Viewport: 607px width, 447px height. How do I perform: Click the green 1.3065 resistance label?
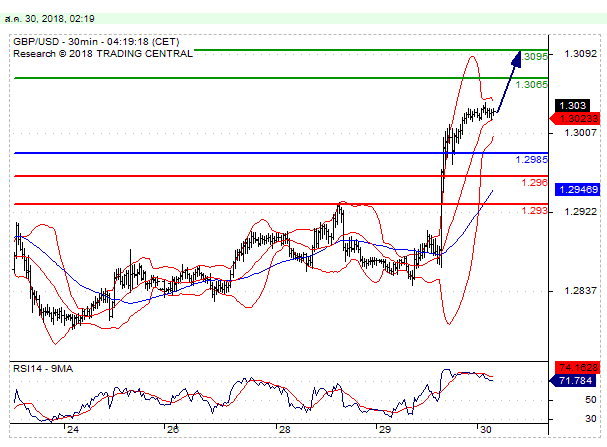click(532, 84)
